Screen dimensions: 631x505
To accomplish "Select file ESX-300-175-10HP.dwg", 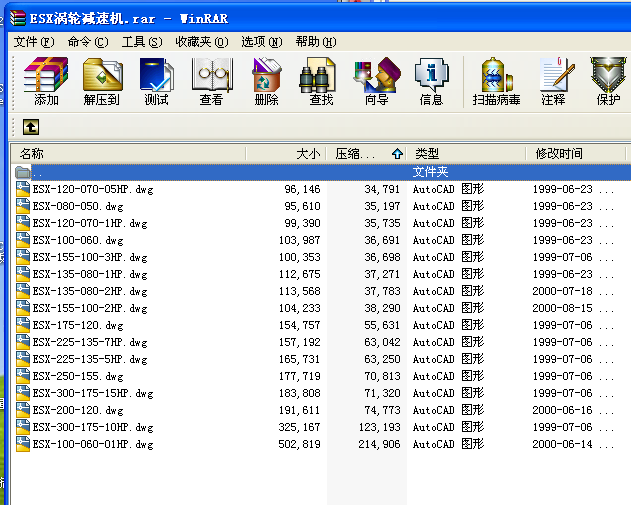I will pyautogui.click(x=93, y=427).
